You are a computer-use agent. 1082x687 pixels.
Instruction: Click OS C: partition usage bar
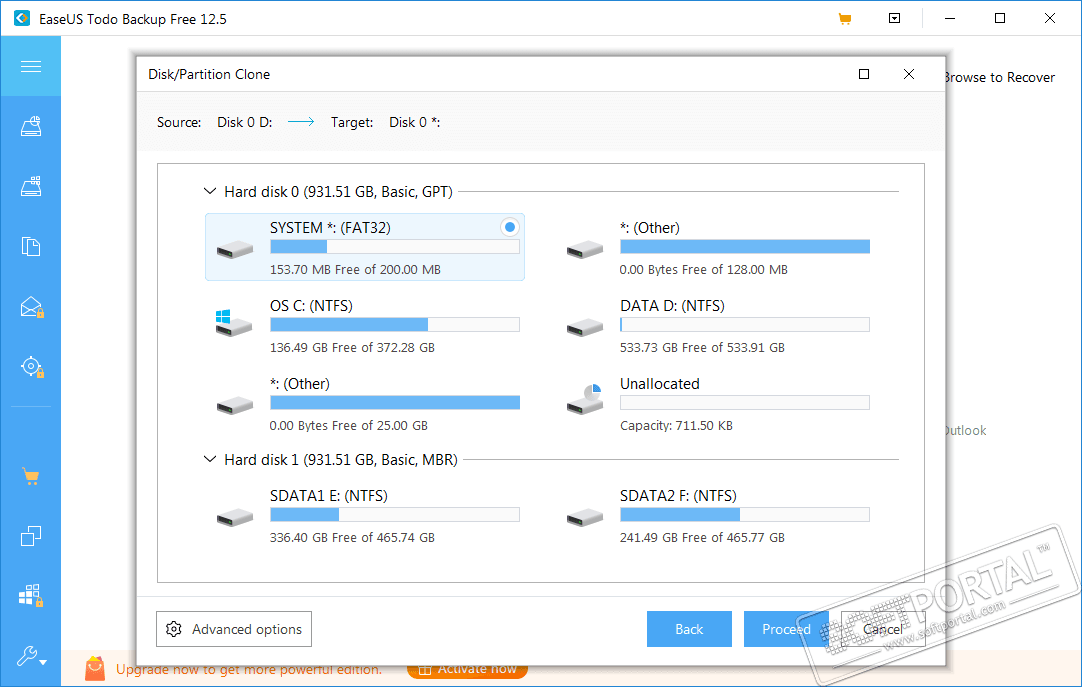[395, 325]
